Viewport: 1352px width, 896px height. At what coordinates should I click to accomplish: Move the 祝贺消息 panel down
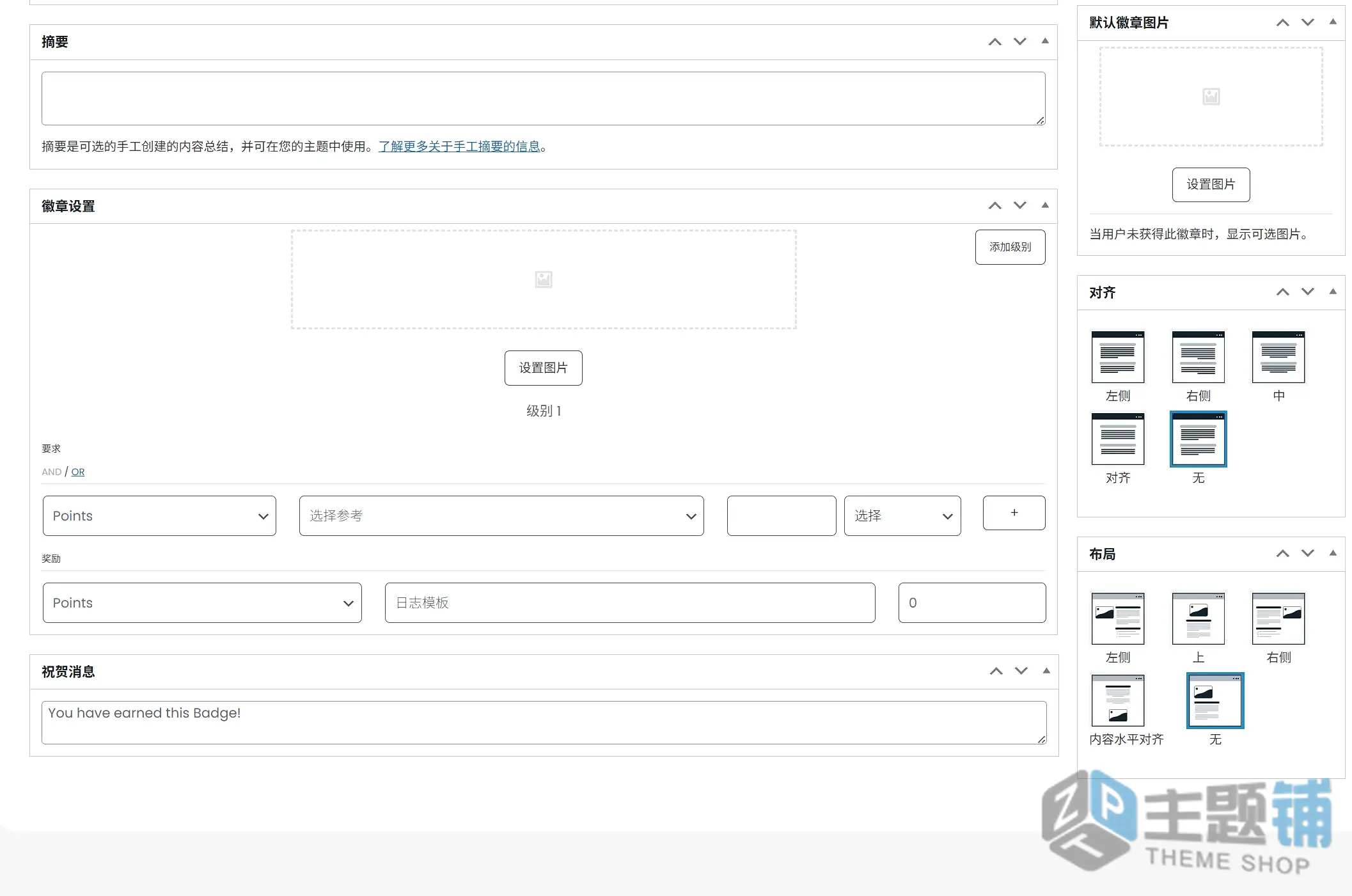tap(1021, 672)
